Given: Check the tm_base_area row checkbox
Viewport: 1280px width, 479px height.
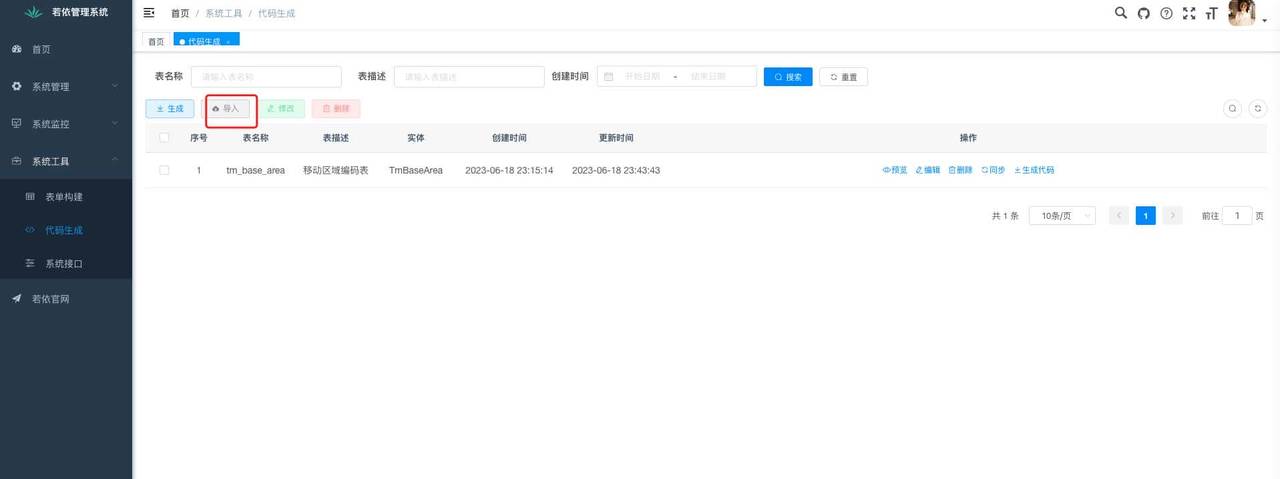Looking at the screenshot, I should coord(164,170).
